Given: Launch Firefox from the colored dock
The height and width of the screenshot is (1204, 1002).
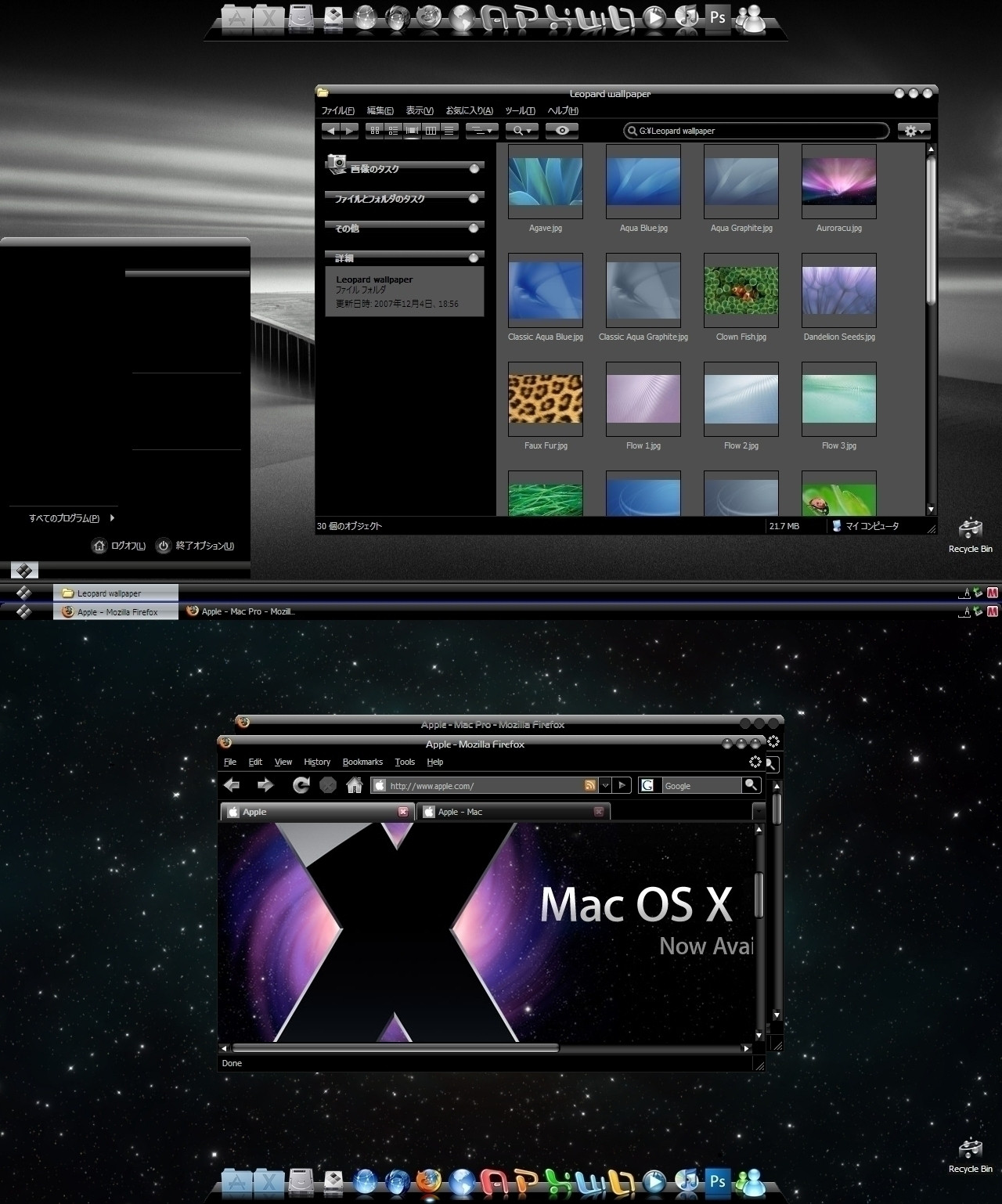Looking at the screenshot, I should click(428, 1181).
